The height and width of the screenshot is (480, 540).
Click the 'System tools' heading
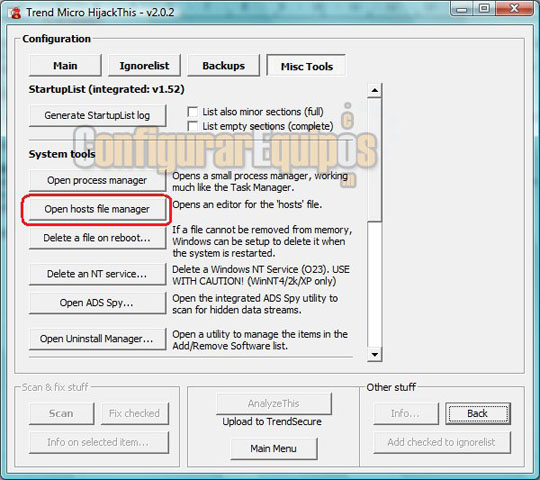click(x=62, y=154)
